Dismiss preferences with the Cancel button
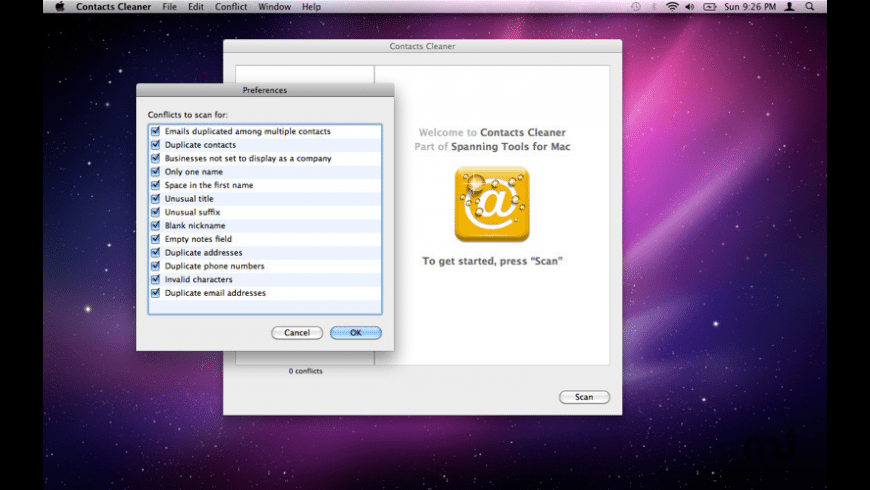 297,332
